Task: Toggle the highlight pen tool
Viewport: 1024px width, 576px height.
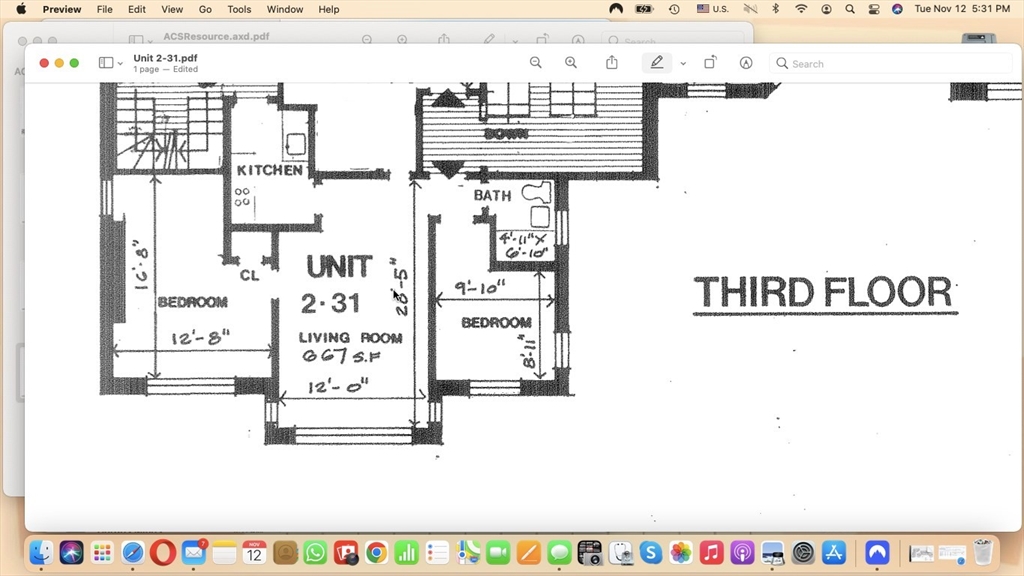Action: 657,63
